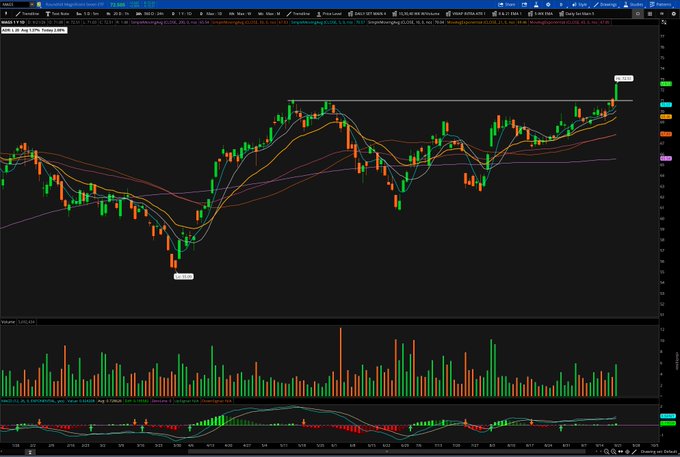680x457 pixels.
Task: Click the icon right of Share
Action: click(x=524, y=4)
